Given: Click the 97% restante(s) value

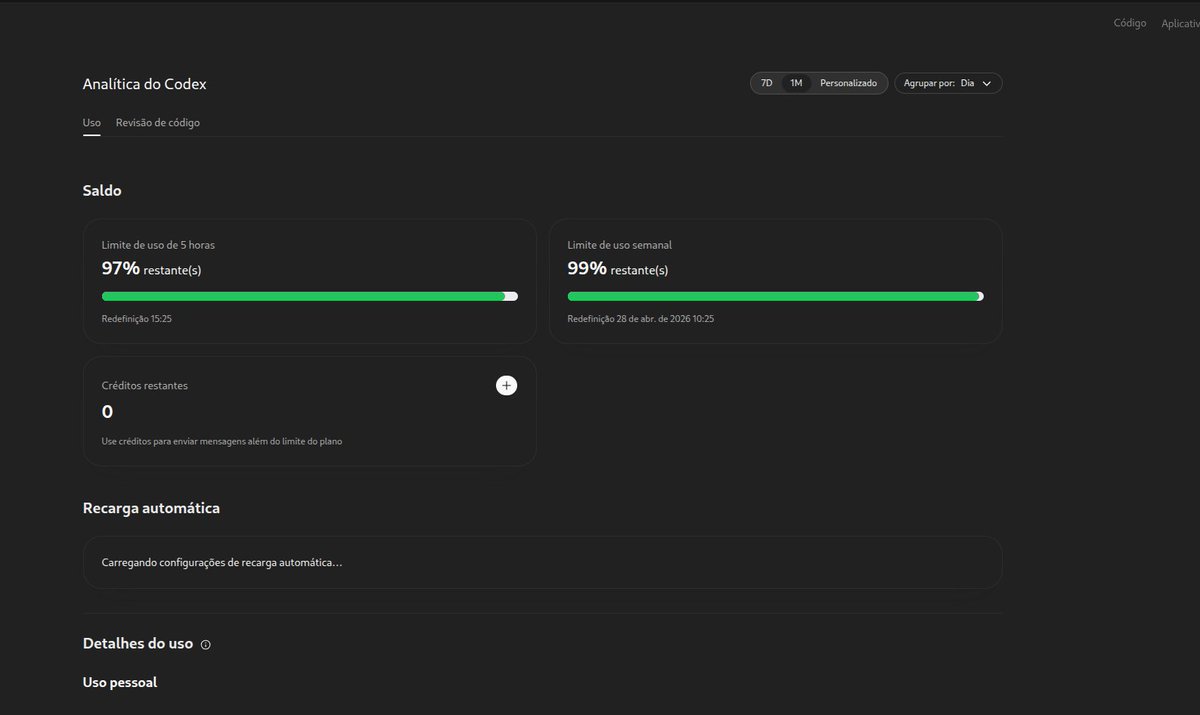Looking at the screenshot, I should tap(151, 268).
